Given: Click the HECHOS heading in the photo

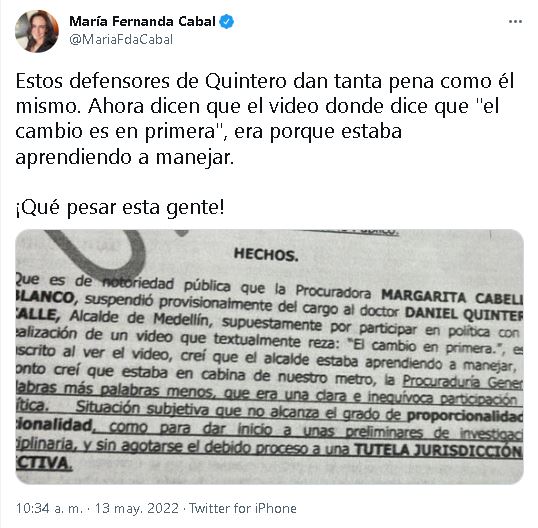Looking at the screenshot, I should pos(266,255).
